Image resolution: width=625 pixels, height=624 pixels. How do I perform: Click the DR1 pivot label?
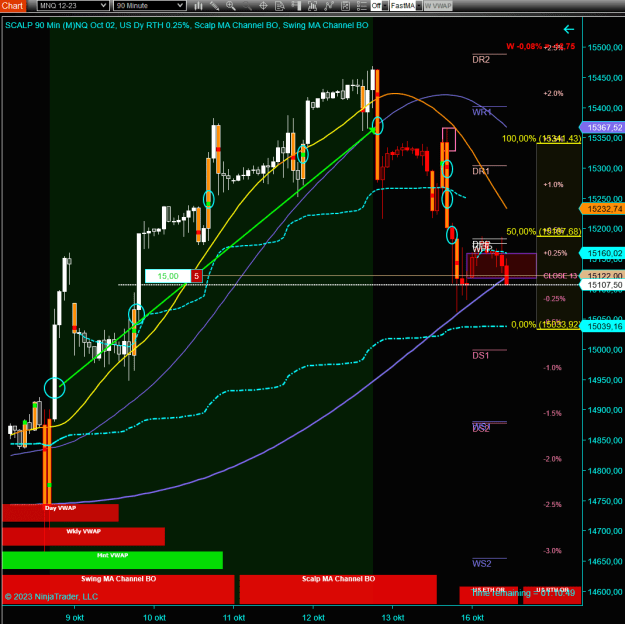point(481,171)
